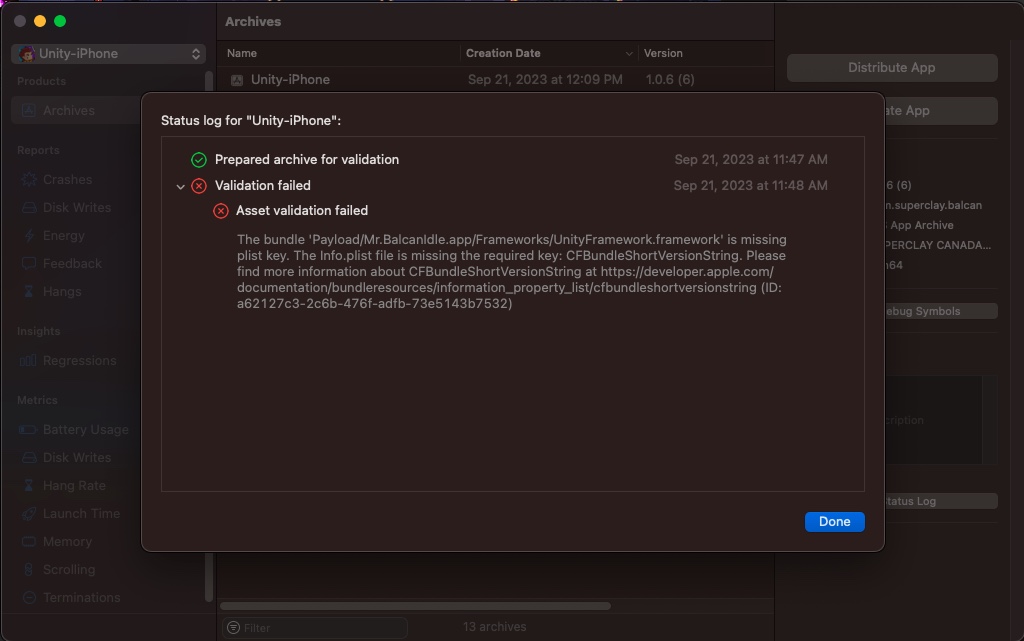Open Scrolling metric in sidebar

[x=69, y=570]
